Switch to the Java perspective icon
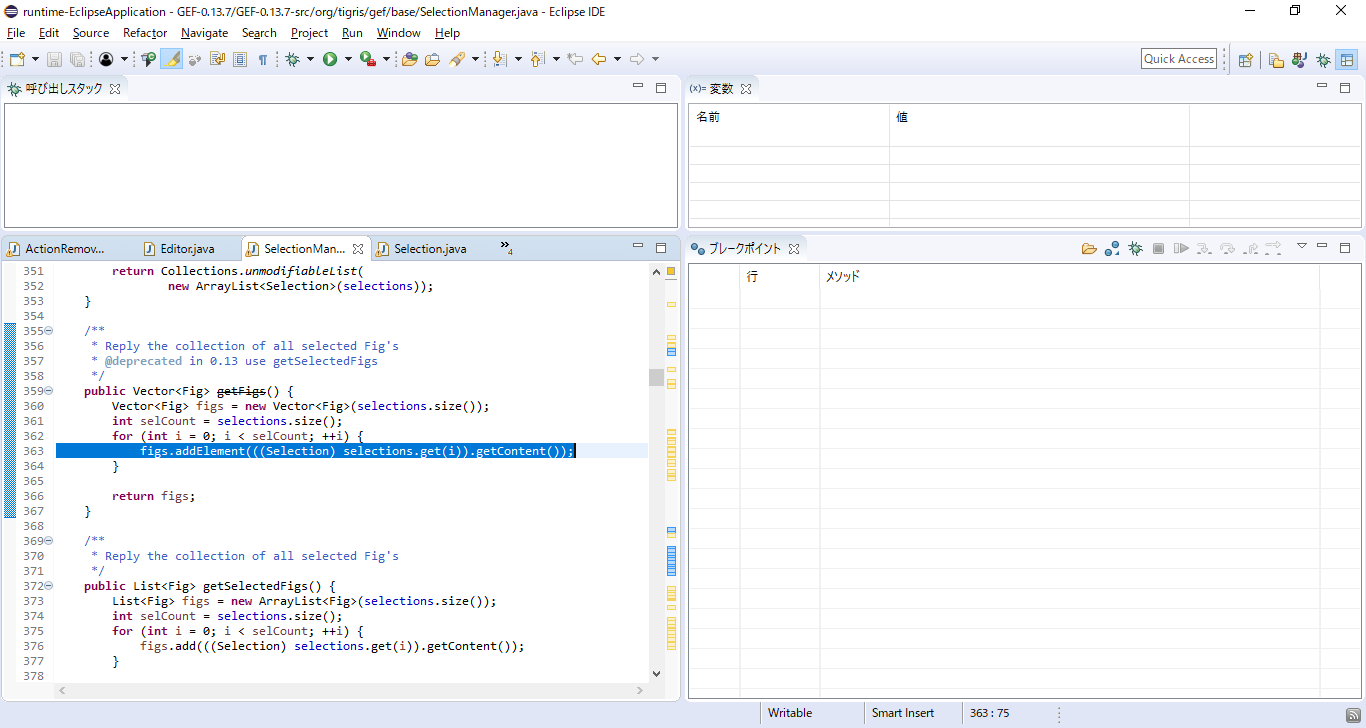 (x=1299, y=60)
